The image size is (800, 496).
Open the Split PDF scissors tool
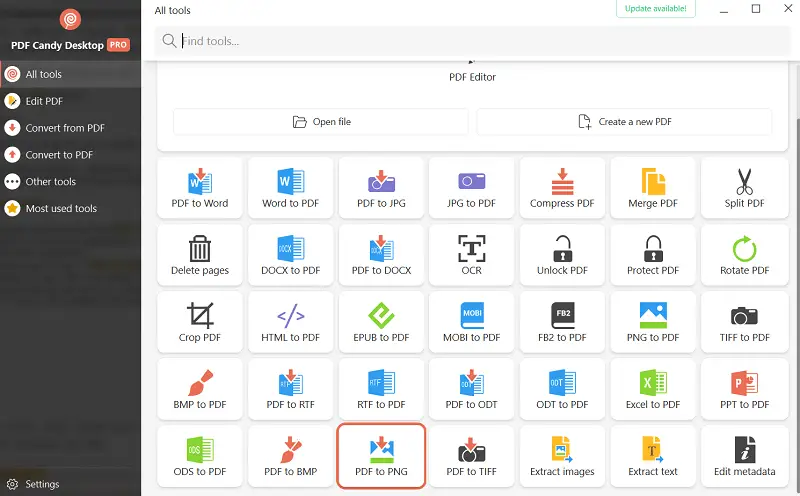coord(744,188)
